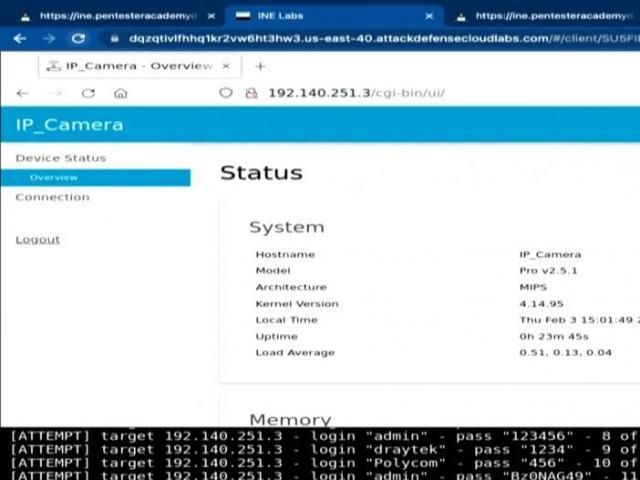The height and width of the screenshot is (480, 640).
Task: Click the 192.140.251.3 address bar
Action: (400, 93)
